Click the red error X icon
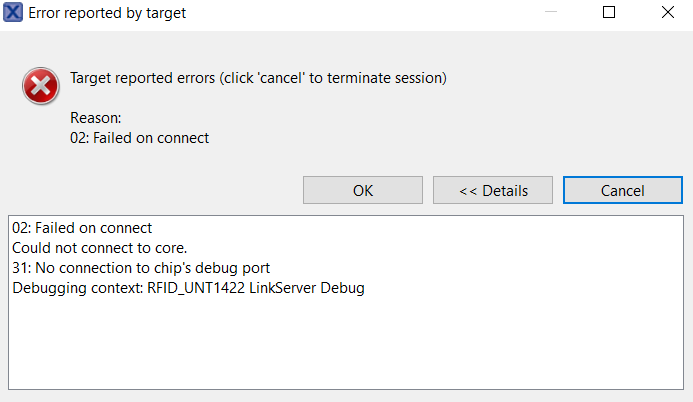693x402 pixels. tap(41, 87)
